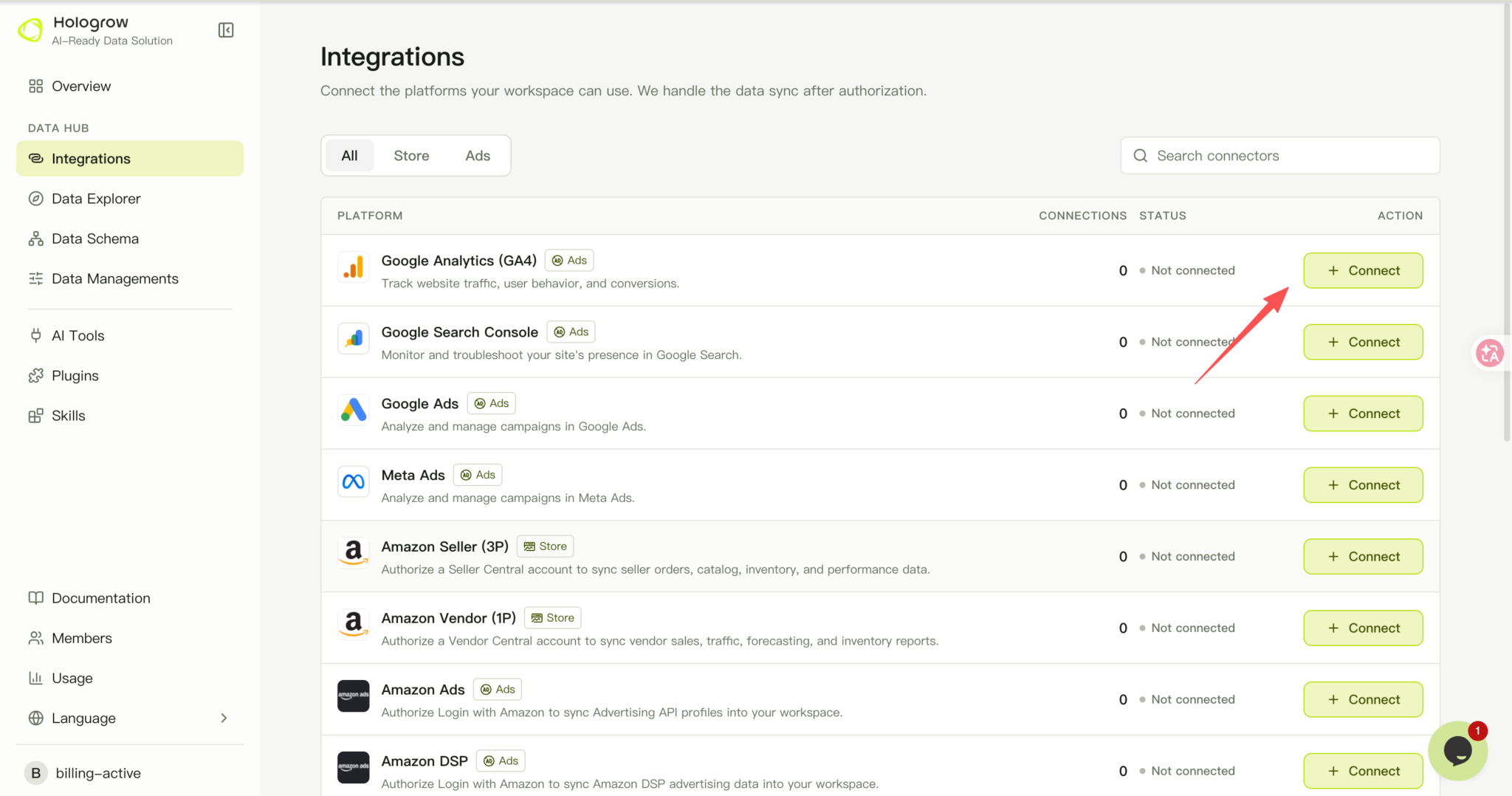Click the STATUS column header

pyautogui.click(x=1162, y=216)
